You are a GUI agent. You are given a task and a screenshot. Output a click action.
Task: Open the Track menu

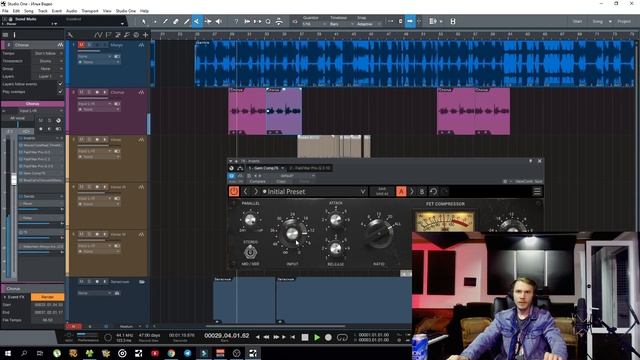(x=42, y=11)
